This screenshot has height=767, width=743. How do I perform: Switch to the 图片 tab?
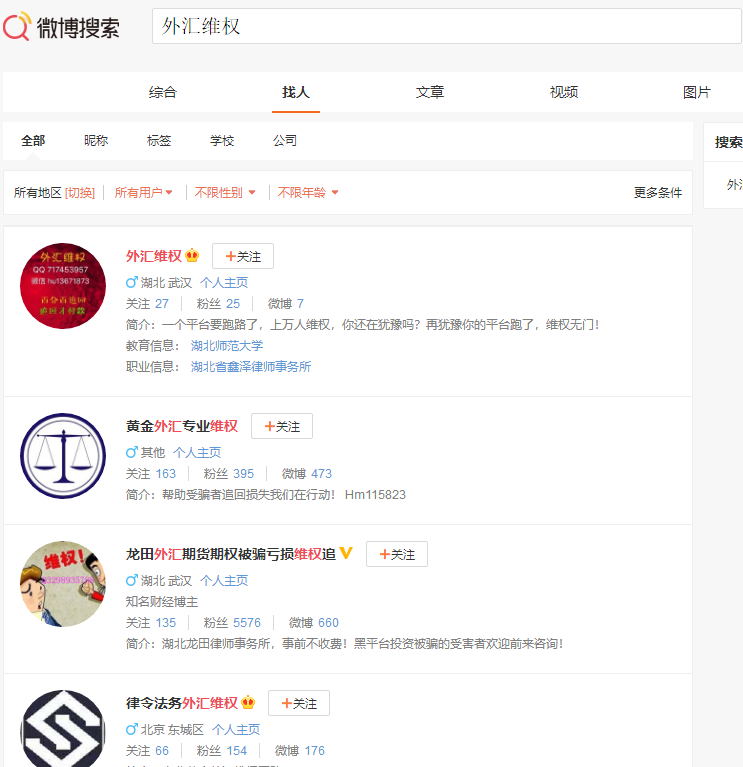(697, 92)
